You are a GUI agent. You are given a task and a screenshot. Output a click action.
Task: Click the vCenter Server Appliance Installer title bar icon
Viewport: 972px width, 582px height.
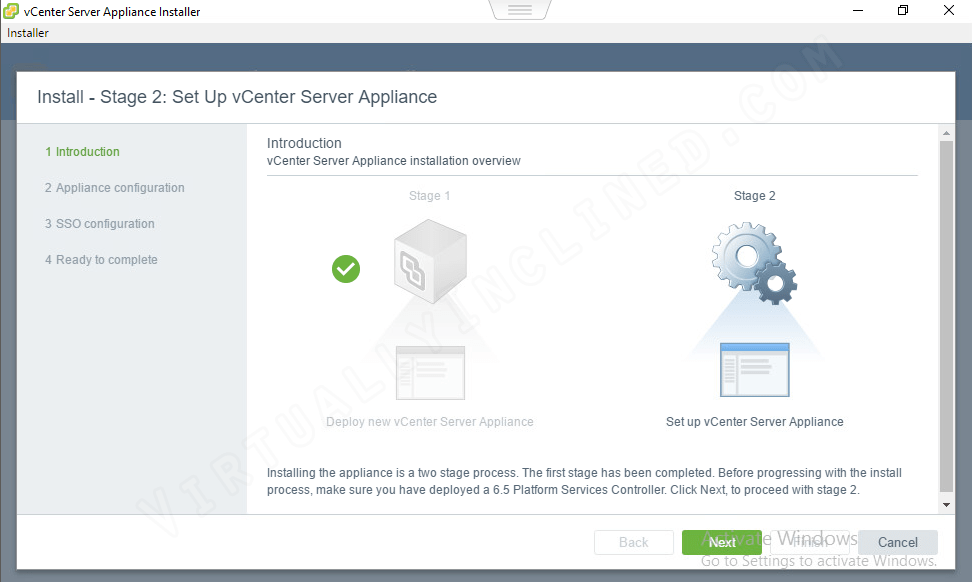coord(11,11)
